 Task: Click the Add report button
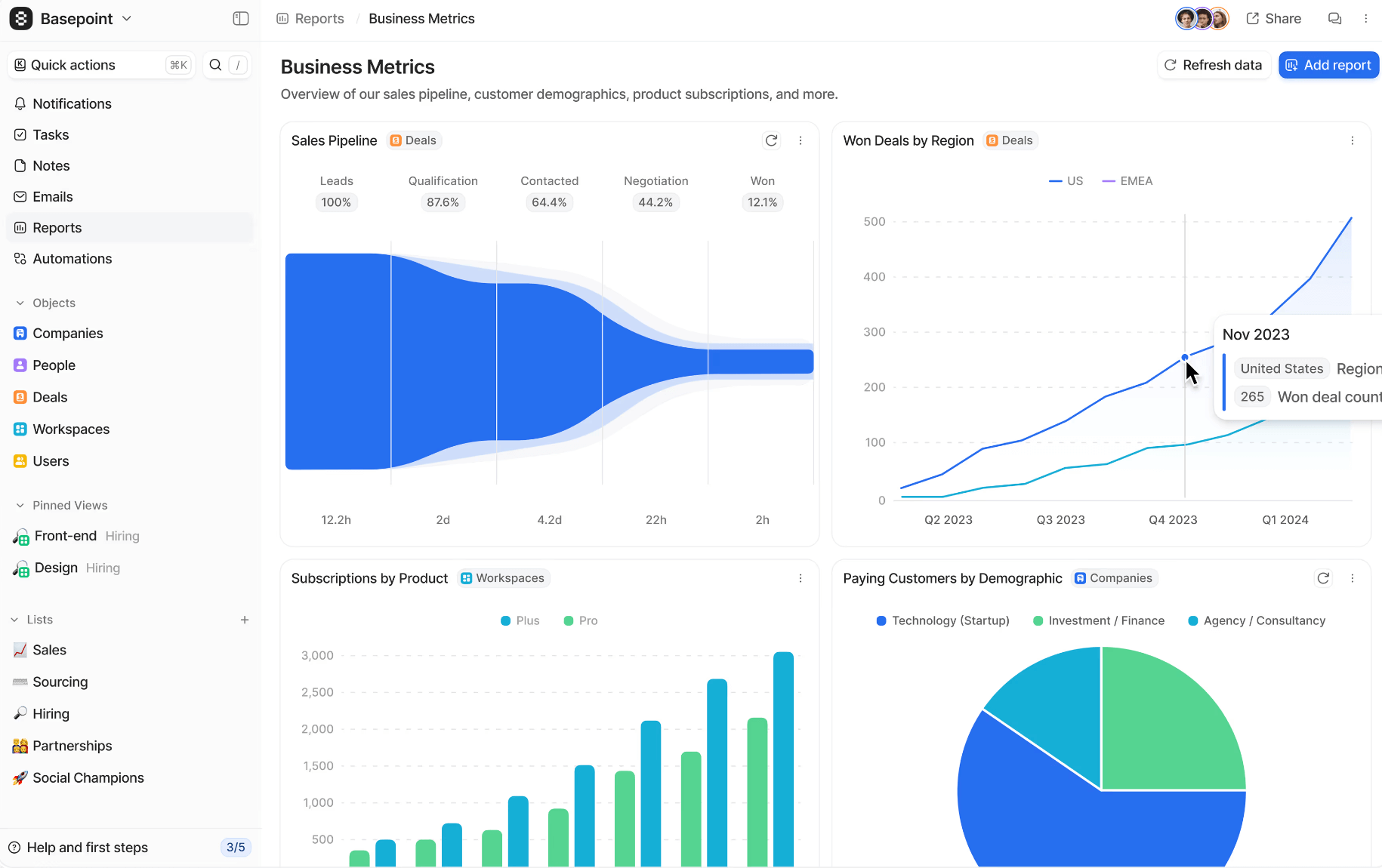[1329, 65]
